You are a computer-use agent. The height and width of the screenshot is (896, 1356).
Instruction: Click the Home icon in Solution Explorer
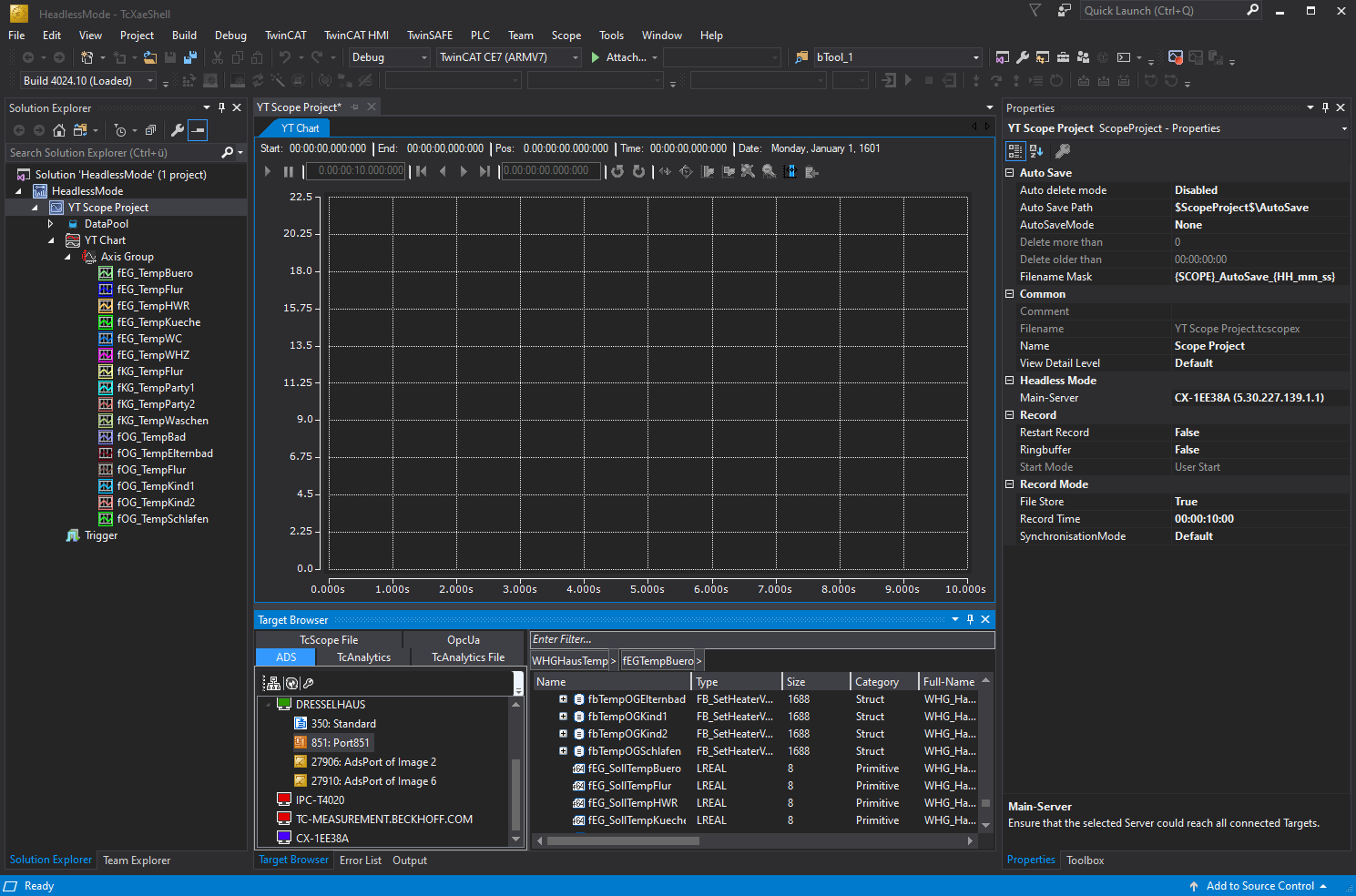59,130
